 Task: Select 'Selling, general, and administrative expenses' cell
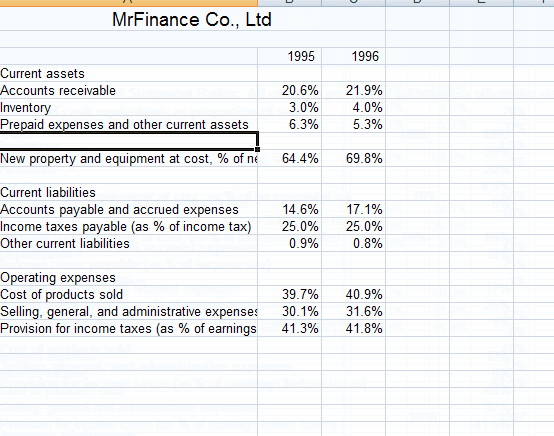(x=129, y=311)
